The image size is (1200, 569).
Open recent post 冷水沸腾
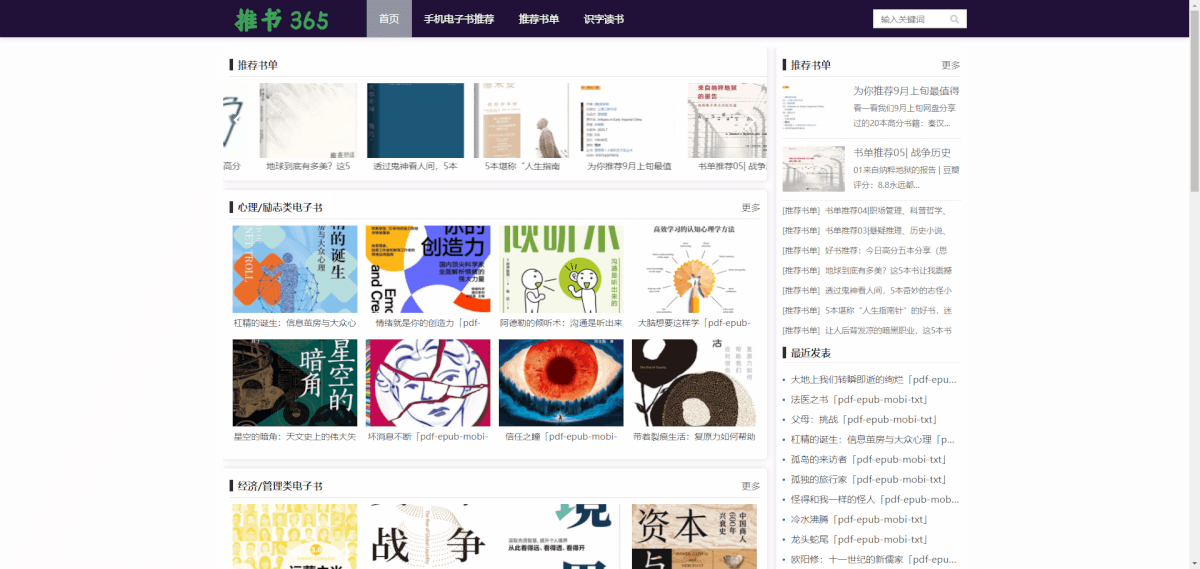pyautogui.click(x=857, y=519)
